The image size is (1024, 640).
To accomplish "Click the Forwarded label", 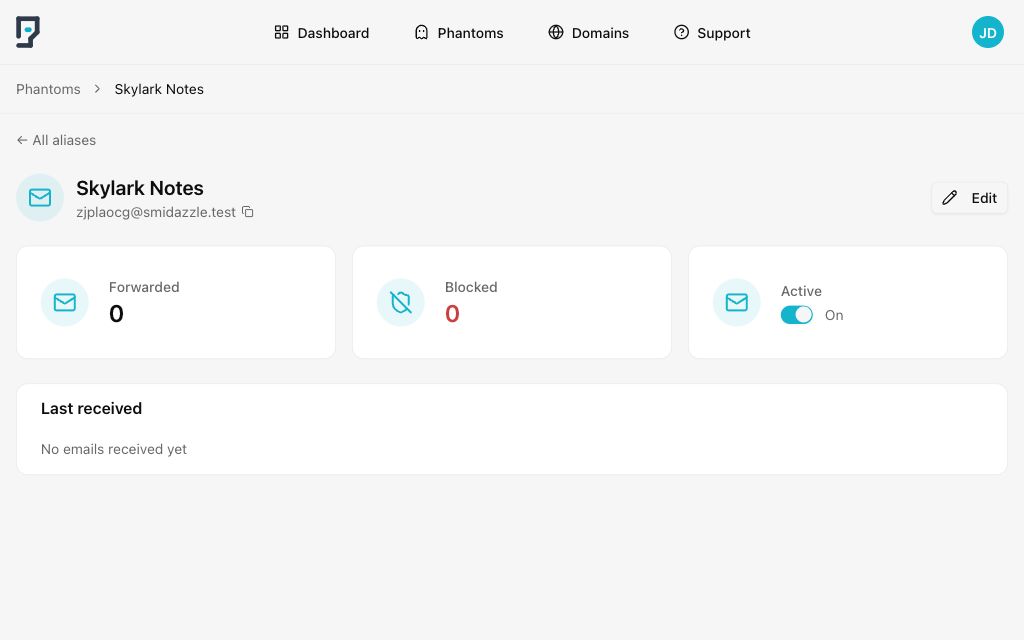I will [x=144, y=287].
